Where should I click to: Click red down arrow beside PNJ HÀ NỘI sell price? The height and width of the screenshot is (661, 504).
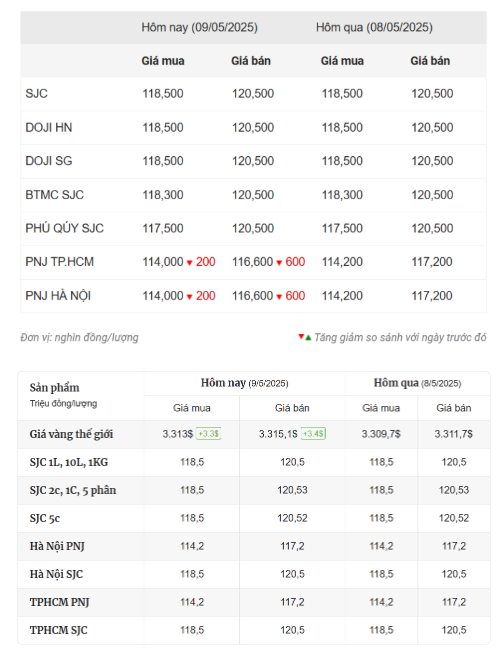point(279,297)
